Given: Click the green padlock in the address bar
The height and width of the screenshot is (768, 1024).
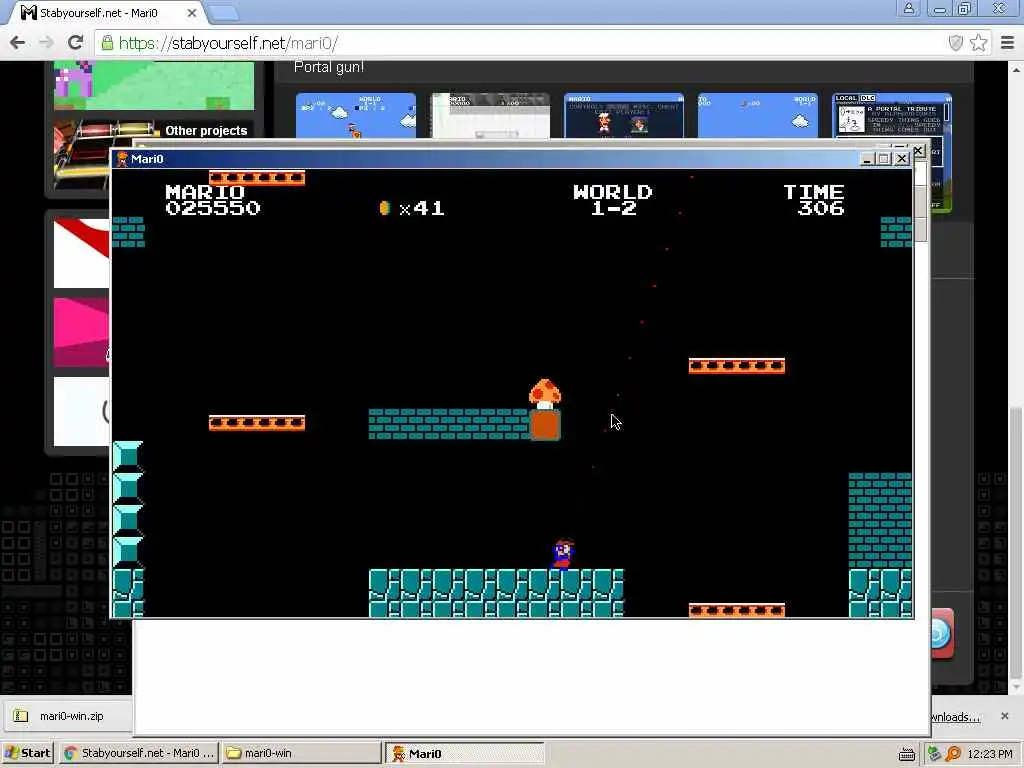Looking at the screenshot, I should 108,43.
